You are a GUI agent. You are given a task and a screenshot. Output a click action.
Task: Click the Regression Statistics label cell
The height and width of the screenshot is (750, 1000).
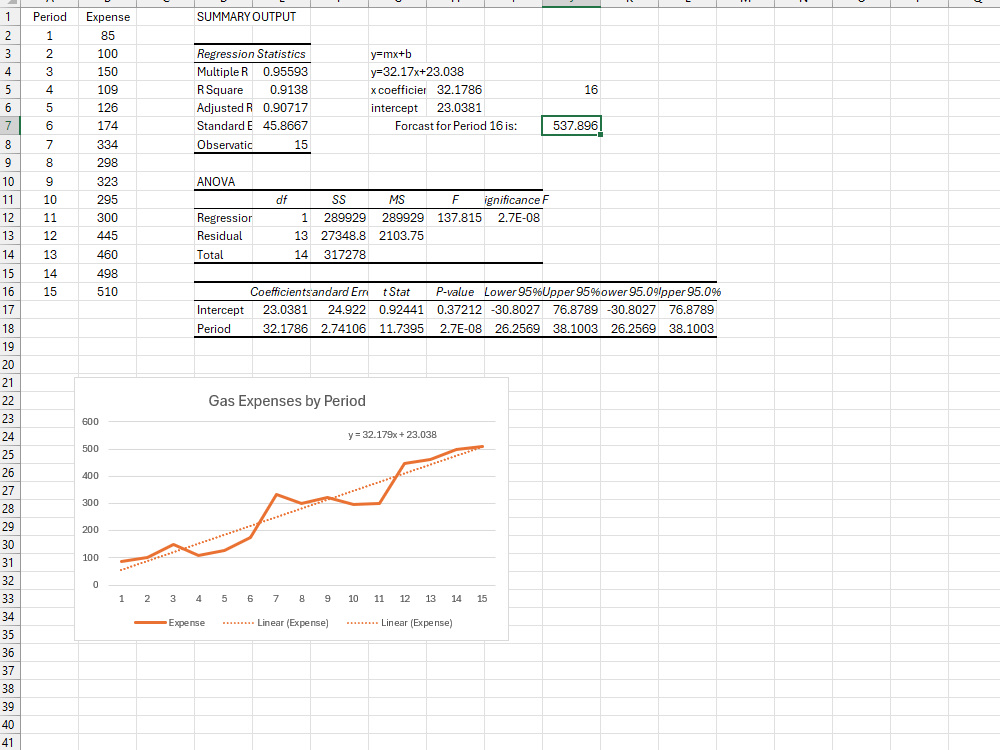[x=251, y=54]
